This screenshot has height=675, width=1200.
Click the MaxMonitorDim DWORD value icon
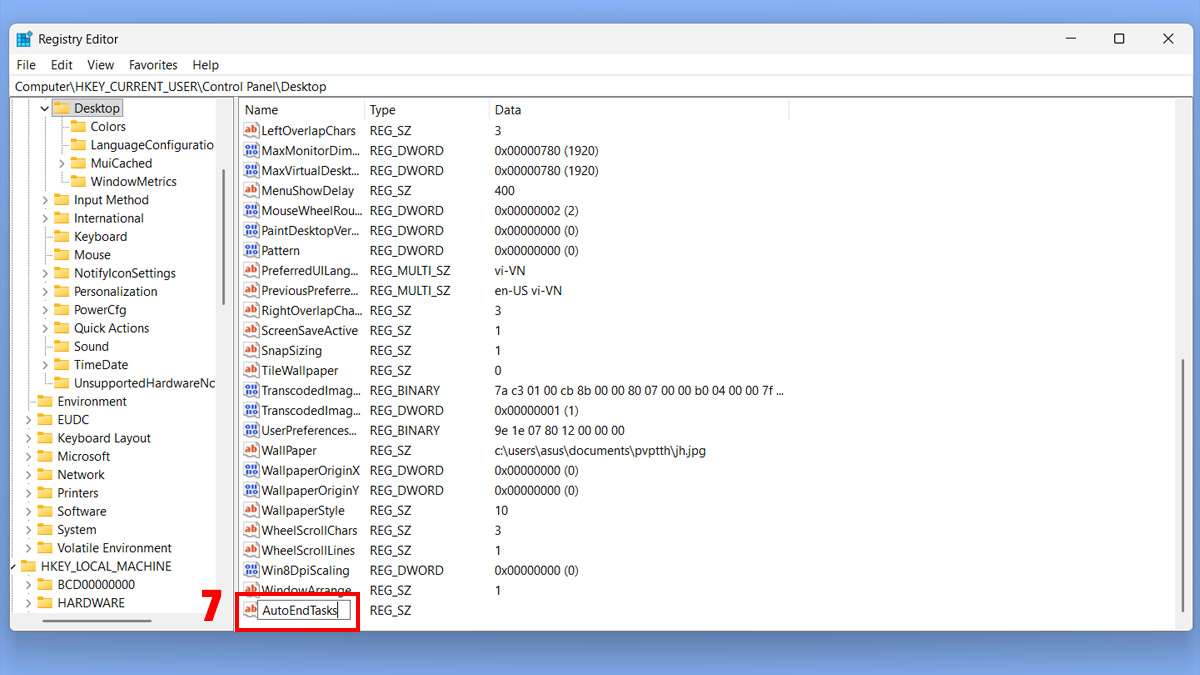click(x=251, y=151)
